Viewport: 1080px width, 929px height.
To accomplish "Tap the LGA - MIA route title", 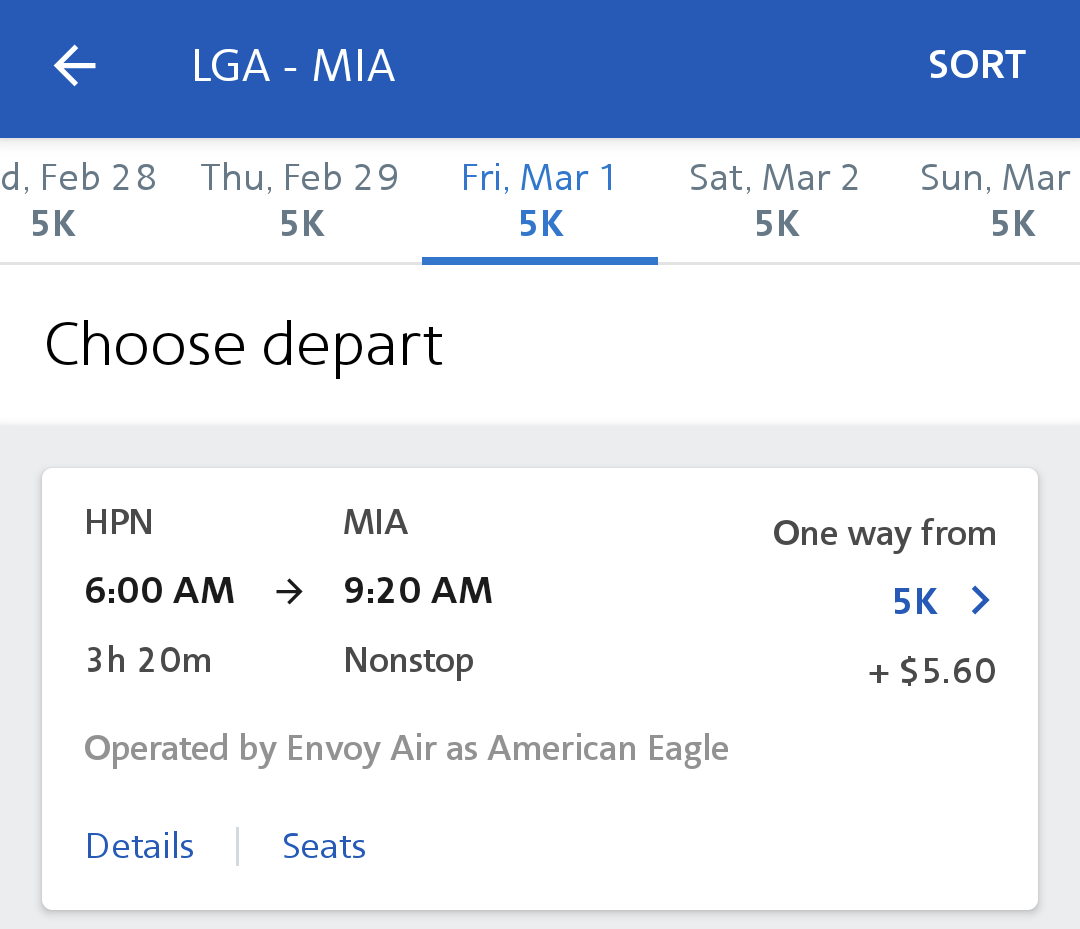I will coord(293,67).
